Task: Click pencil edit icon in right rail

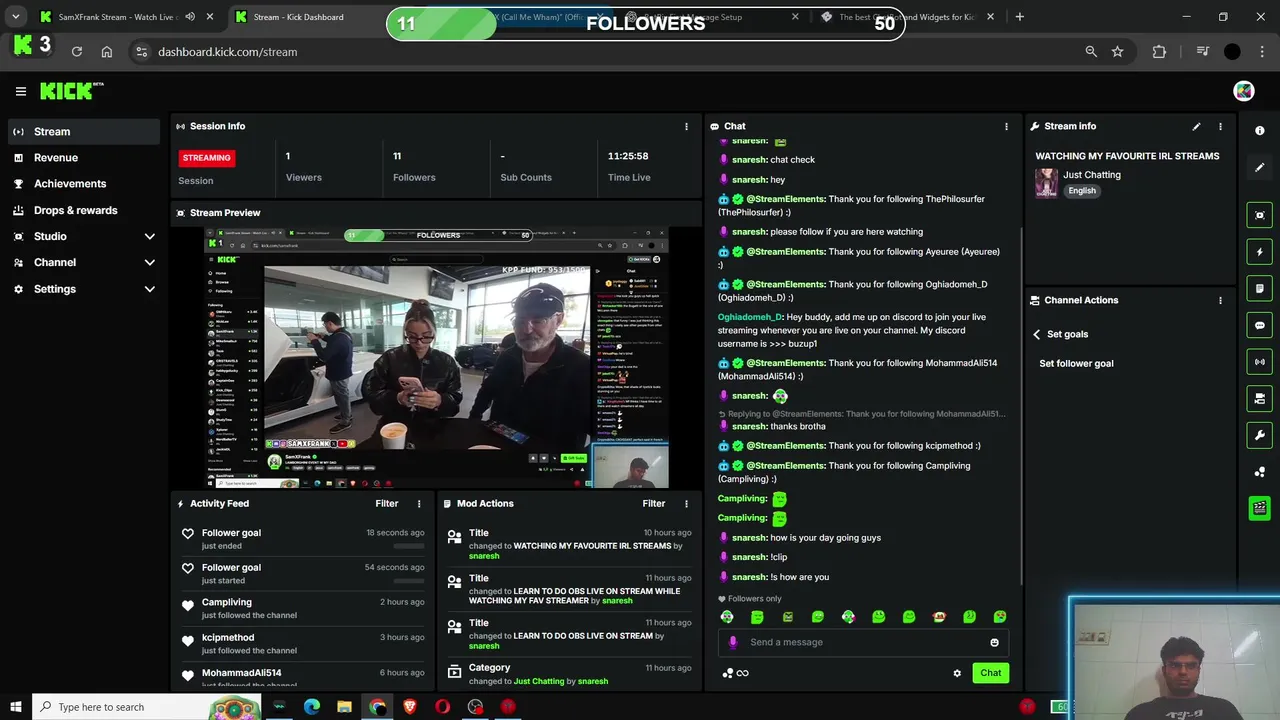Action: point(1259,167)
